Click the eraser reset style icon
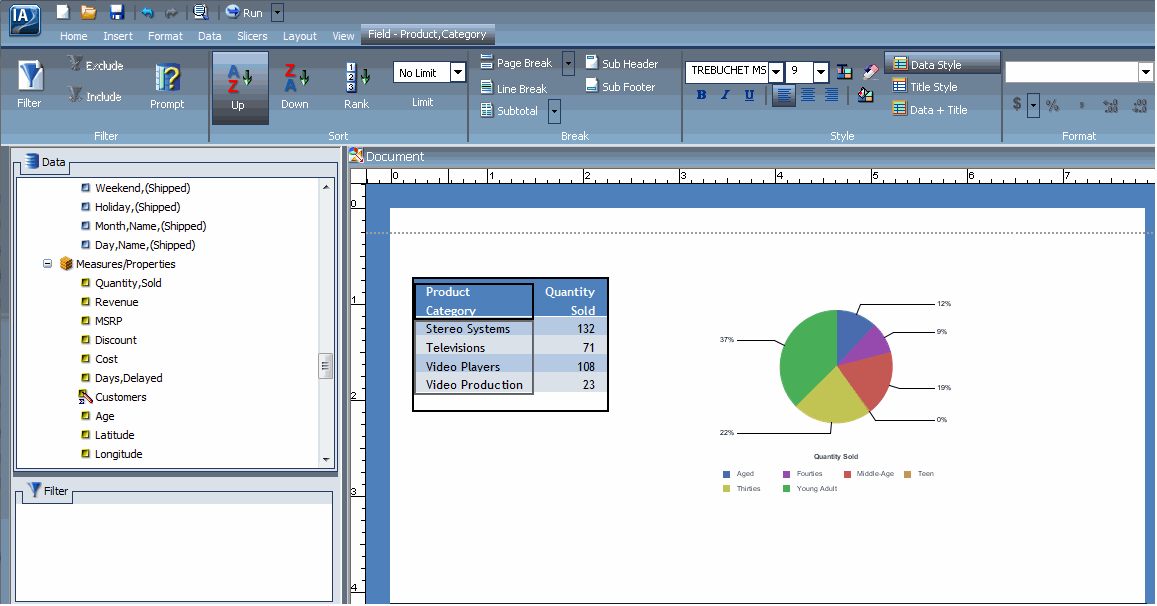 click(871, 71)
